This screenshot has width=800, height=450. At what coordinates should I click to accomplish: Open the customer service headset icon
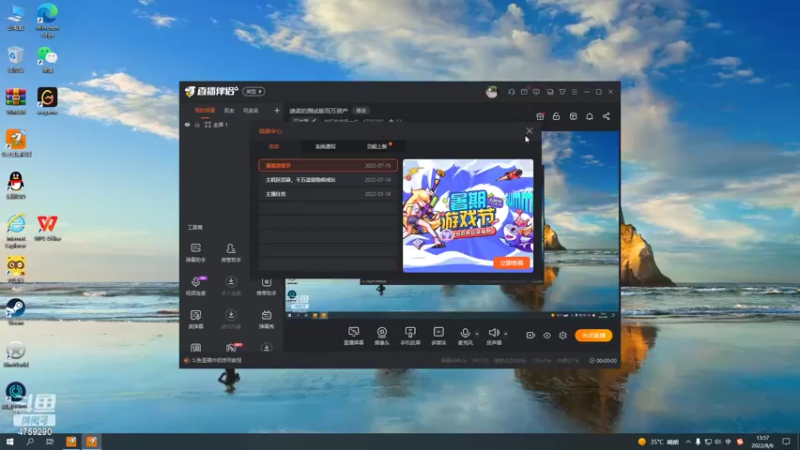point(511,92)
